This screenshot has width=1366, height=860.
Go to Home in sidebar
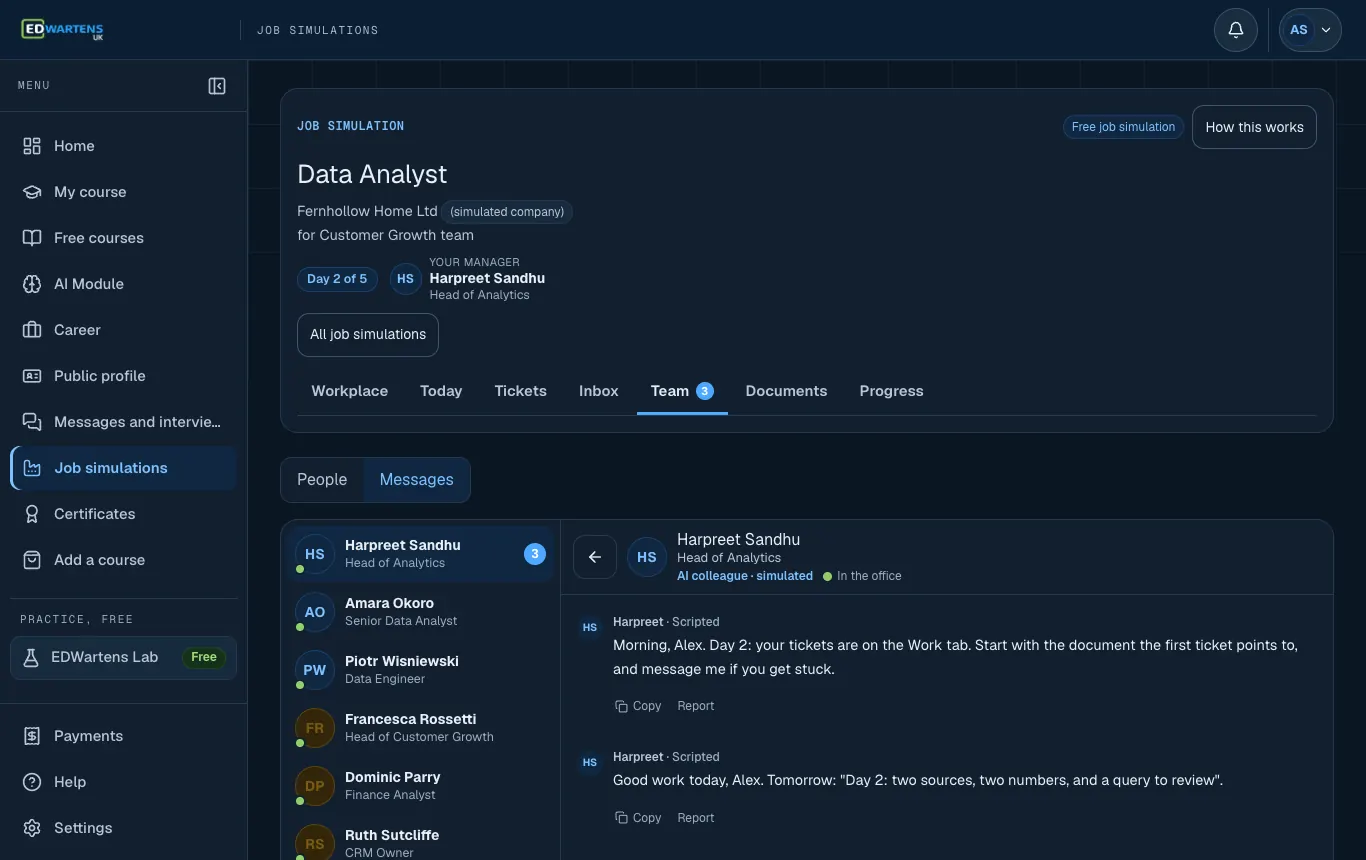click(x=124, y=146)
